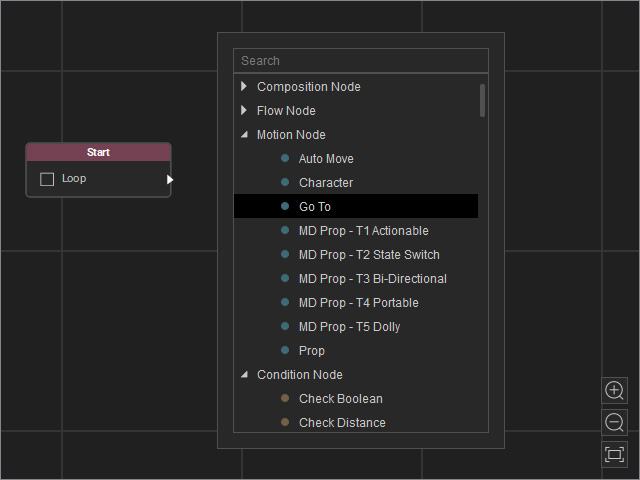Click the Flow Node label text

tap(286, 111)
